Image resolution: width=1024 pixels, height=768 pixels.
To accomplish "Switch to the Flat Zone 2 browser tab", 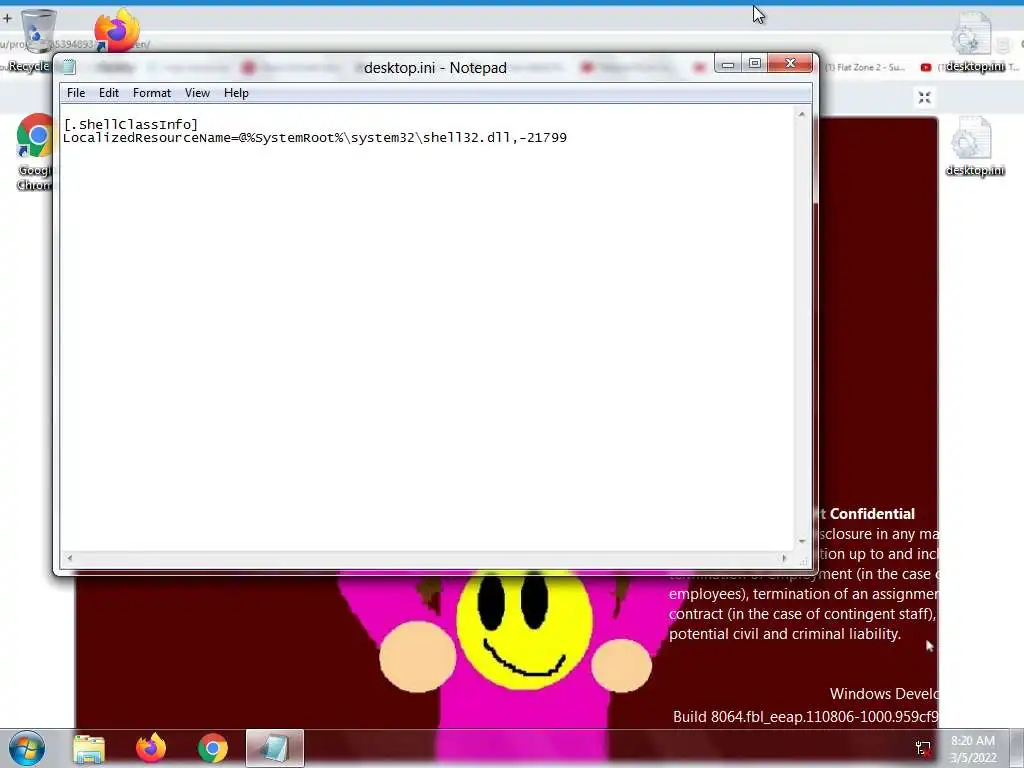I will pyautogui.click(x=864, y=67).
